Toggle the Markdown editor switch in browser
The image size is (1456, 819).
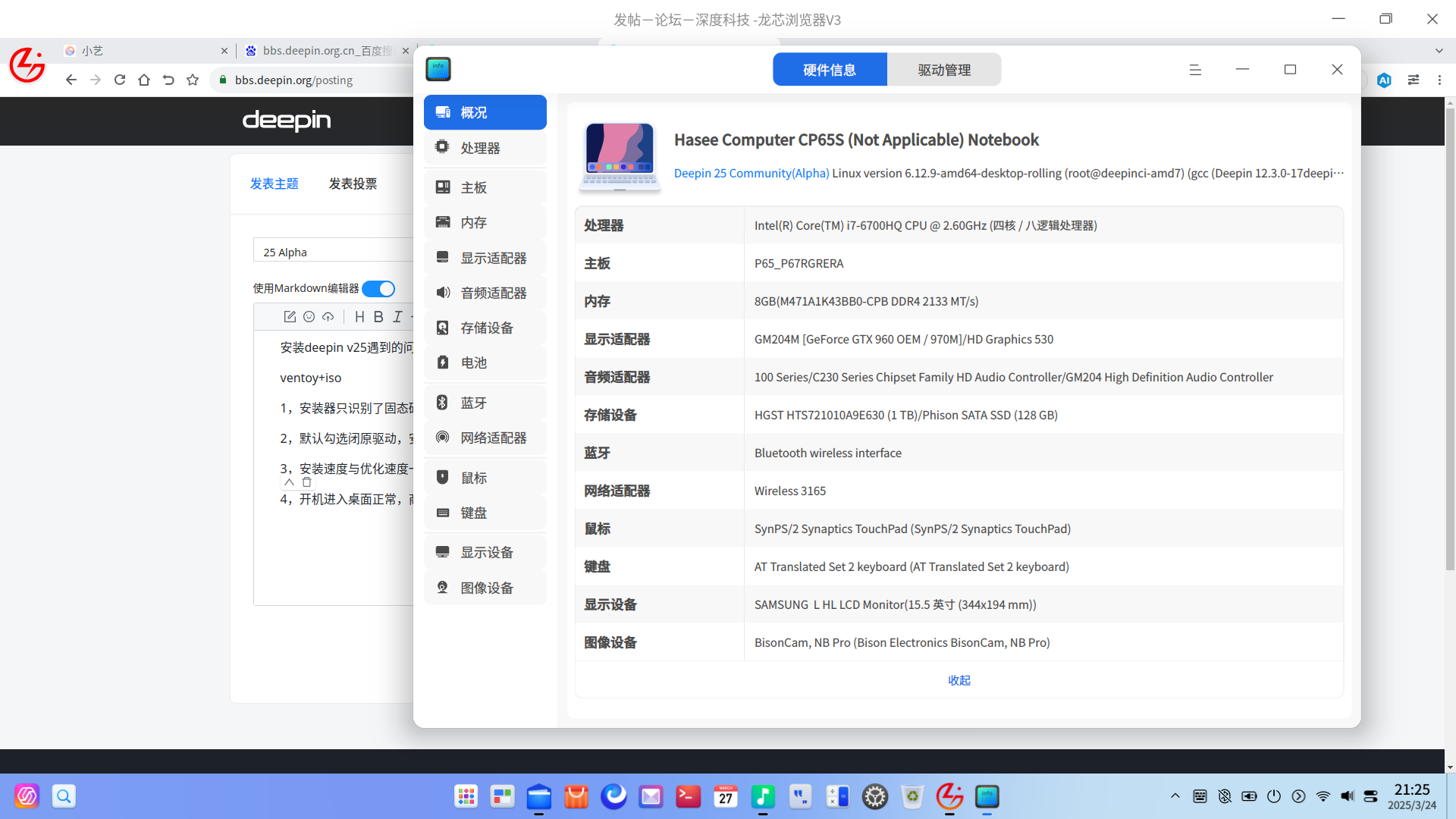378,289
